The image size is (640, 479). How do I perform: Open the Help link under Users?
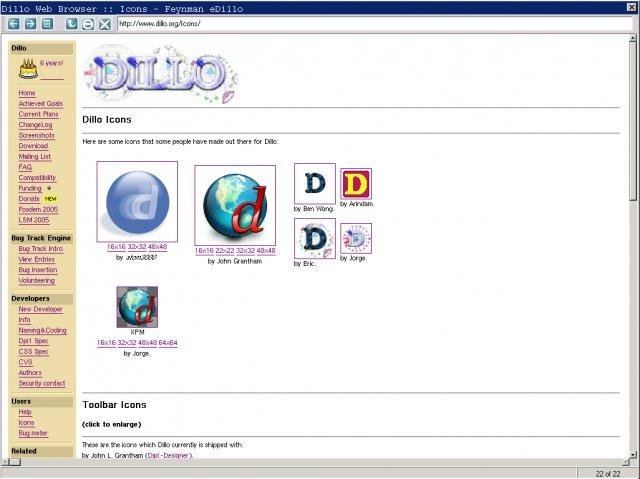[25, 412]
